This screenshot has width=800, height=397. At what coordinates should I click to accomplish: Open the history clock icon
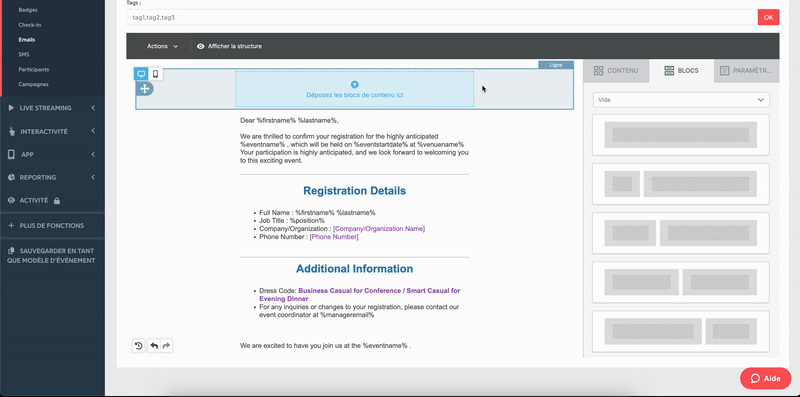[138, 346]
